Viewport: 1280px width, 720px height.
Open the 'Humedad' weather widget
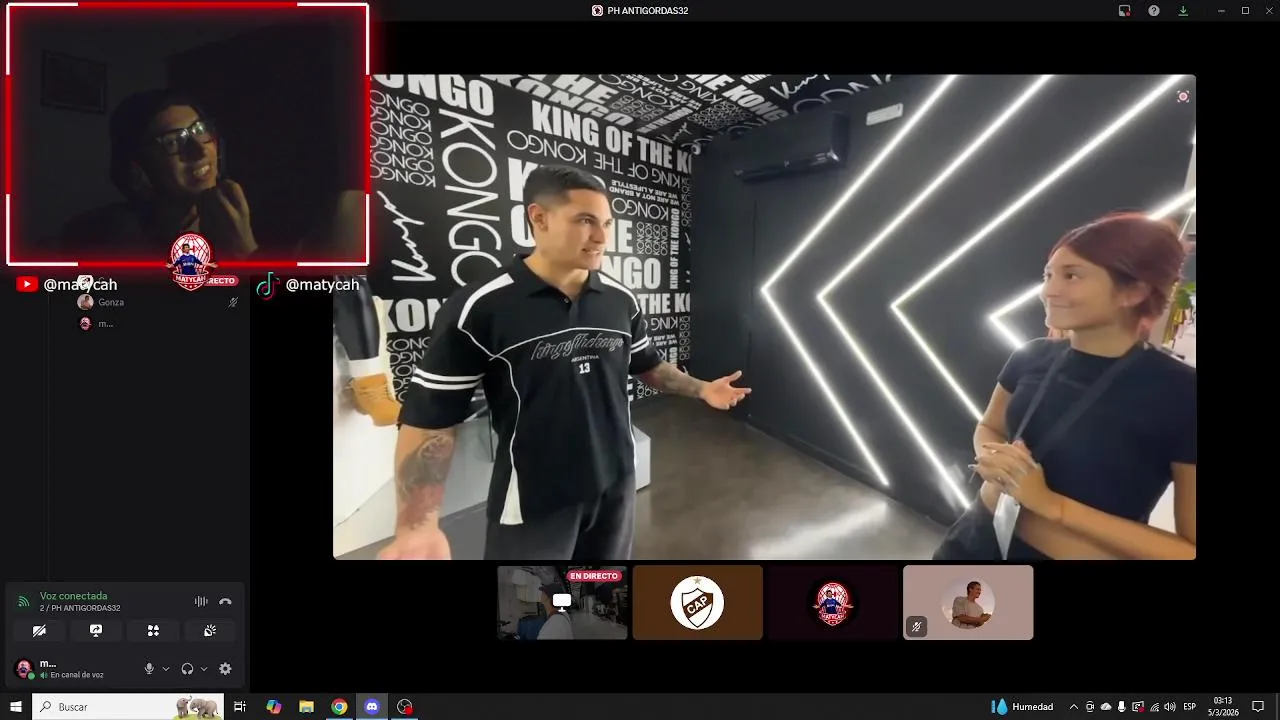point(1022,707)
